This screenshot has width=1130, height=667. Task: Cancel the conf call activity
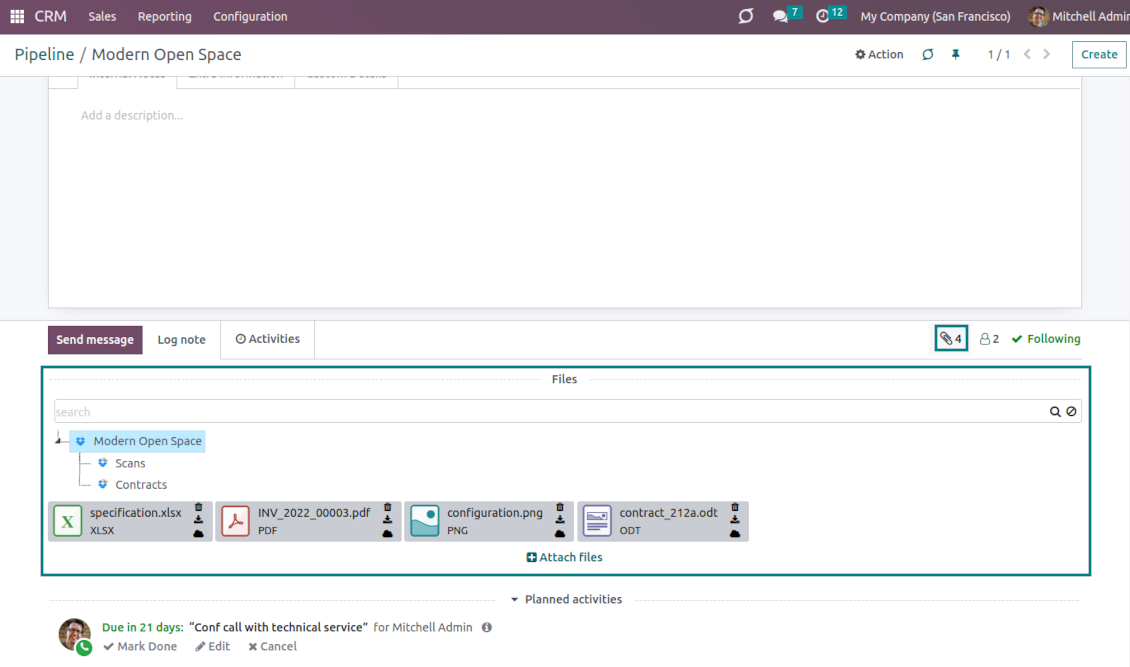click(272, 646)
